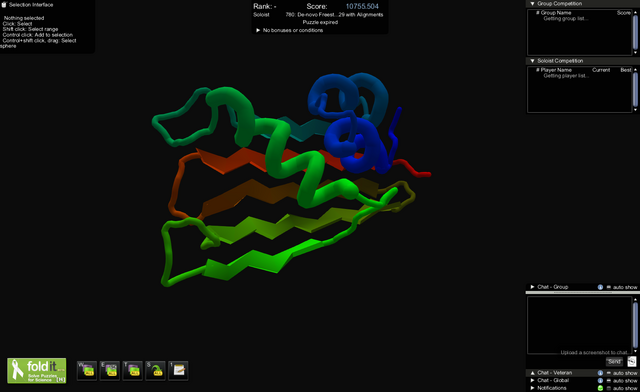
Task: Click the upload screenshot icon beside Send
Action: tap(631, 361)
